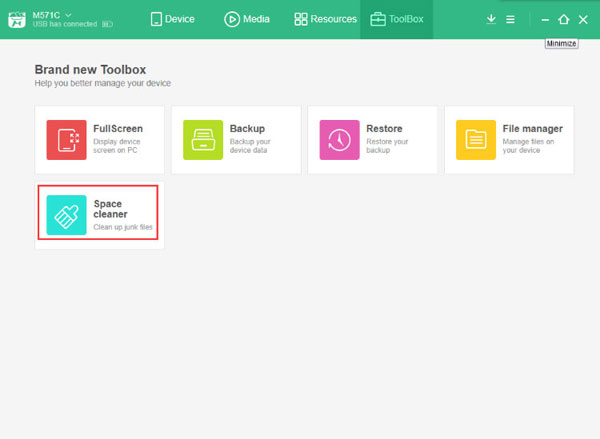Viewport: 600px width, 439px height.
Task: Launch the Space cleaner brush icon
Action: 67,214
